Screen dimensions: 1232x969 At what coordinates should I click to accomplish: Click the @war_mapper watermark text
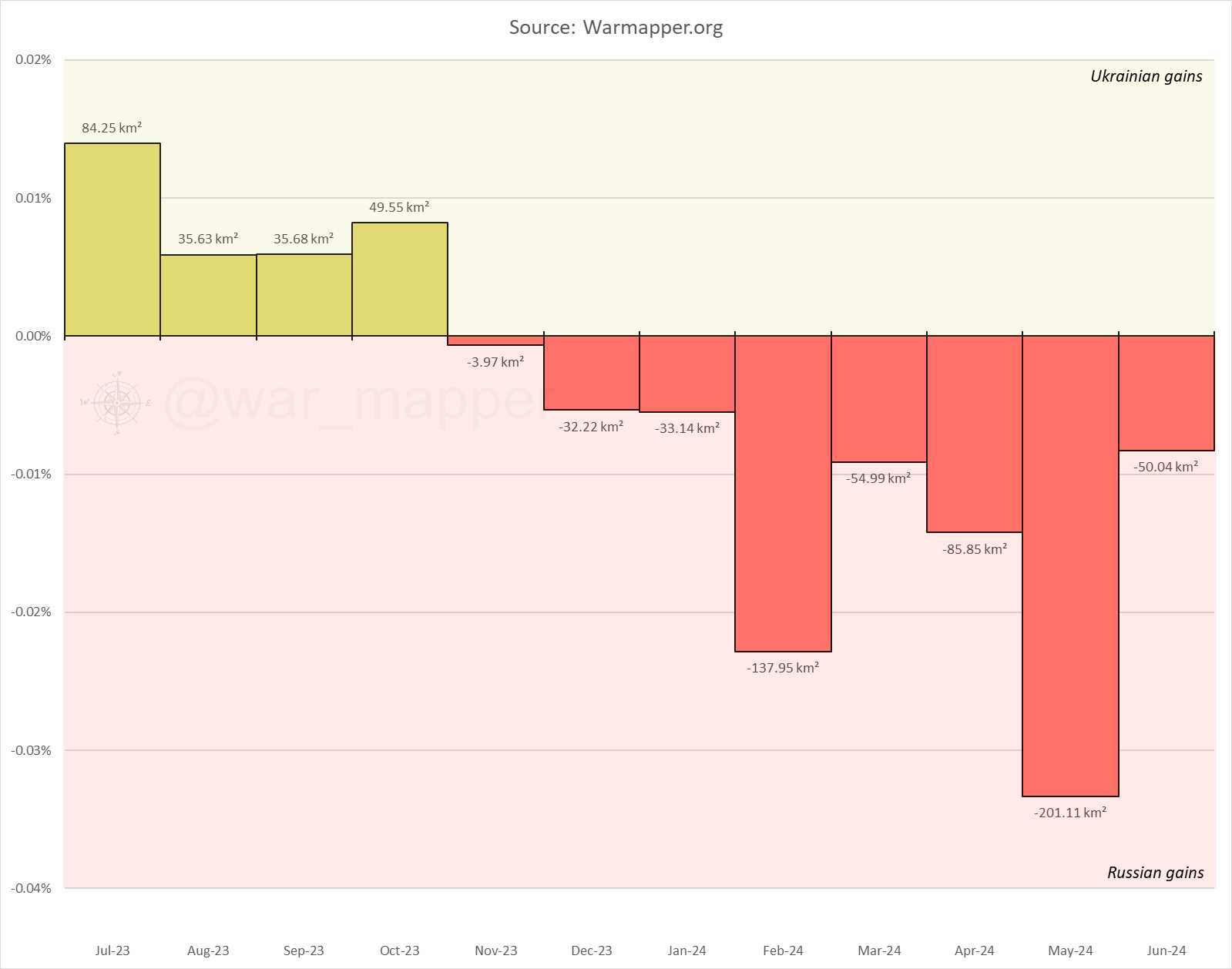[353, 402]
